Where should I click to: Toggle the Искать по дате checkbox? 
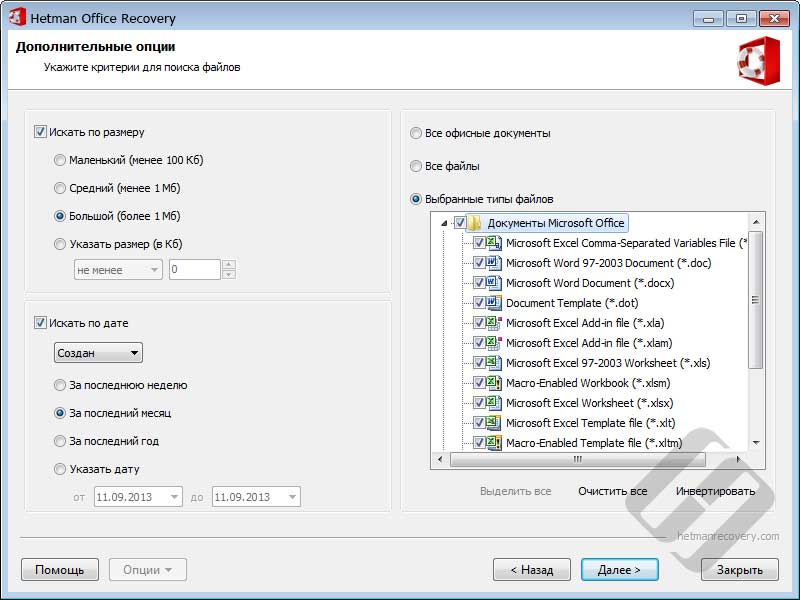(40, 323)
